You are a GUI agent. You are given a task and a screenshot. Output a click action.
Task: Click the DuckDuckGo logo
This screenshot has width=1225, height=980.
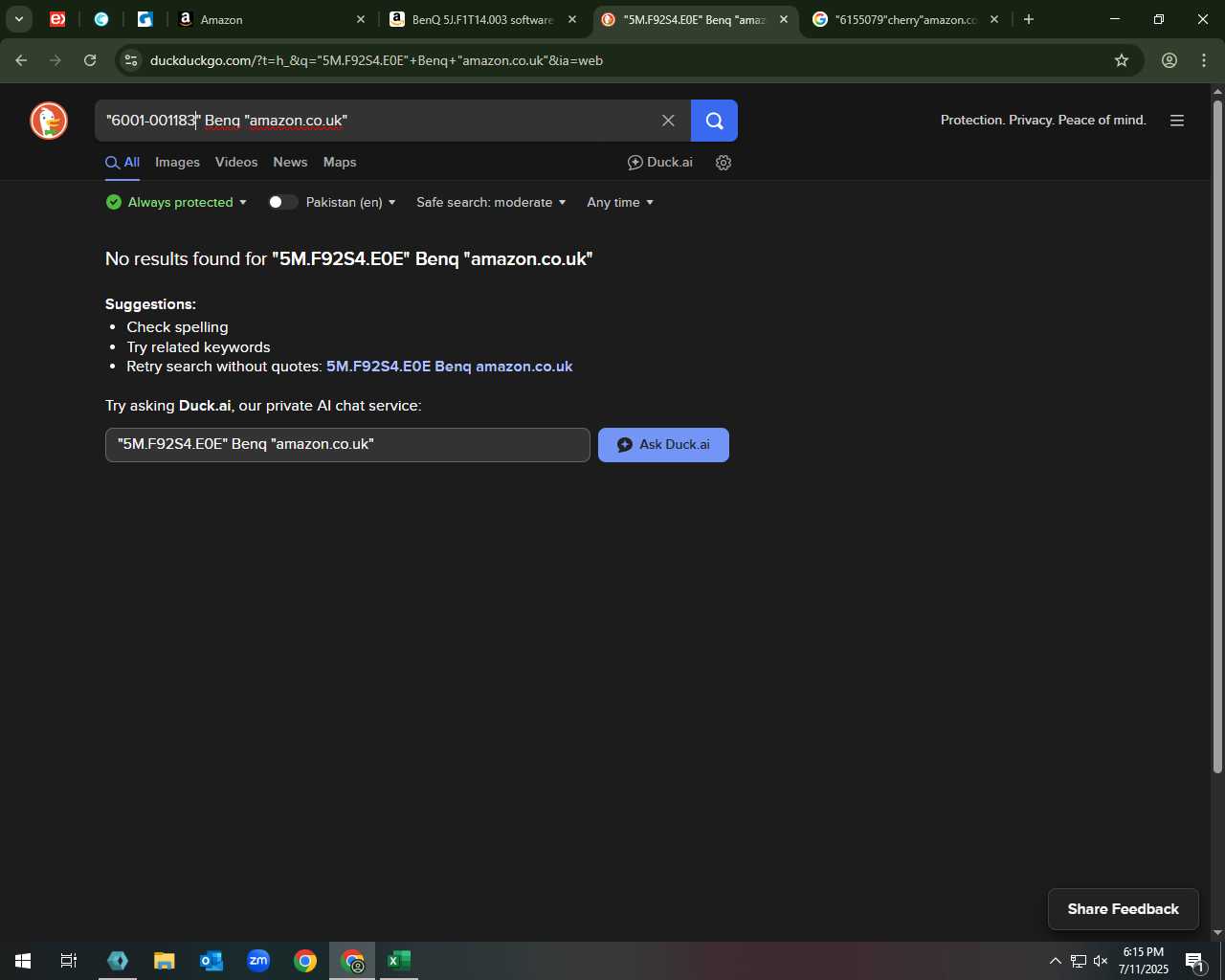[x=49, y=121]
